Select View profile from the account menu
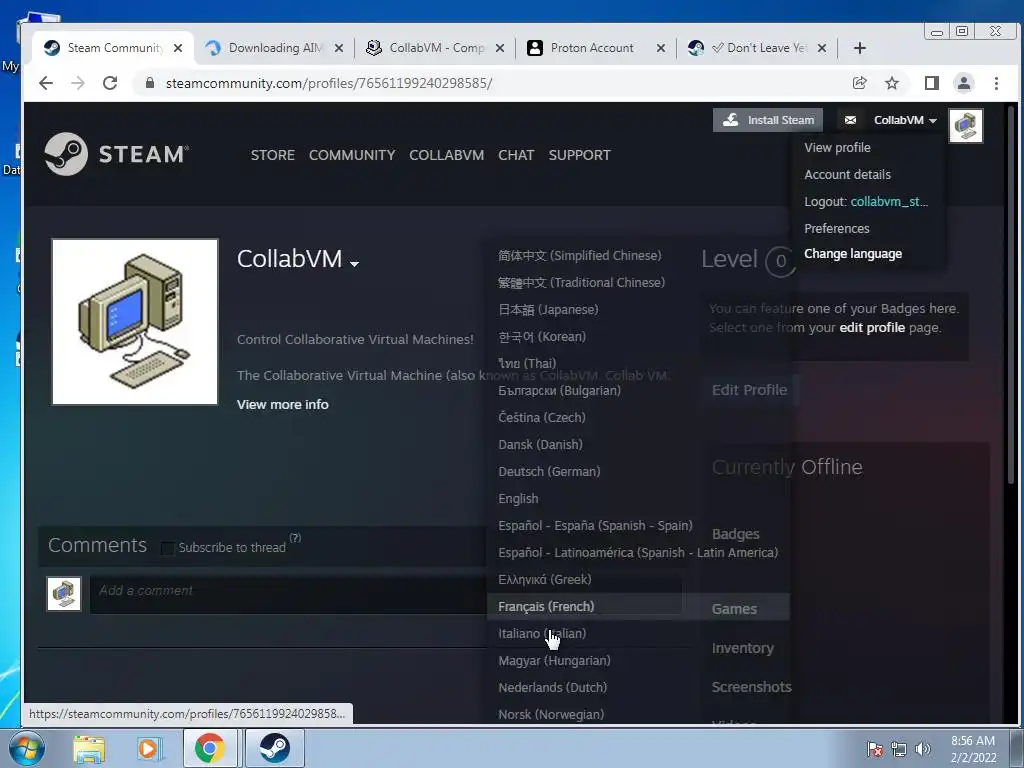Image resolution: width=1024 pixels, height=768 pixels. pyautogui.click(x=837, y=148)
